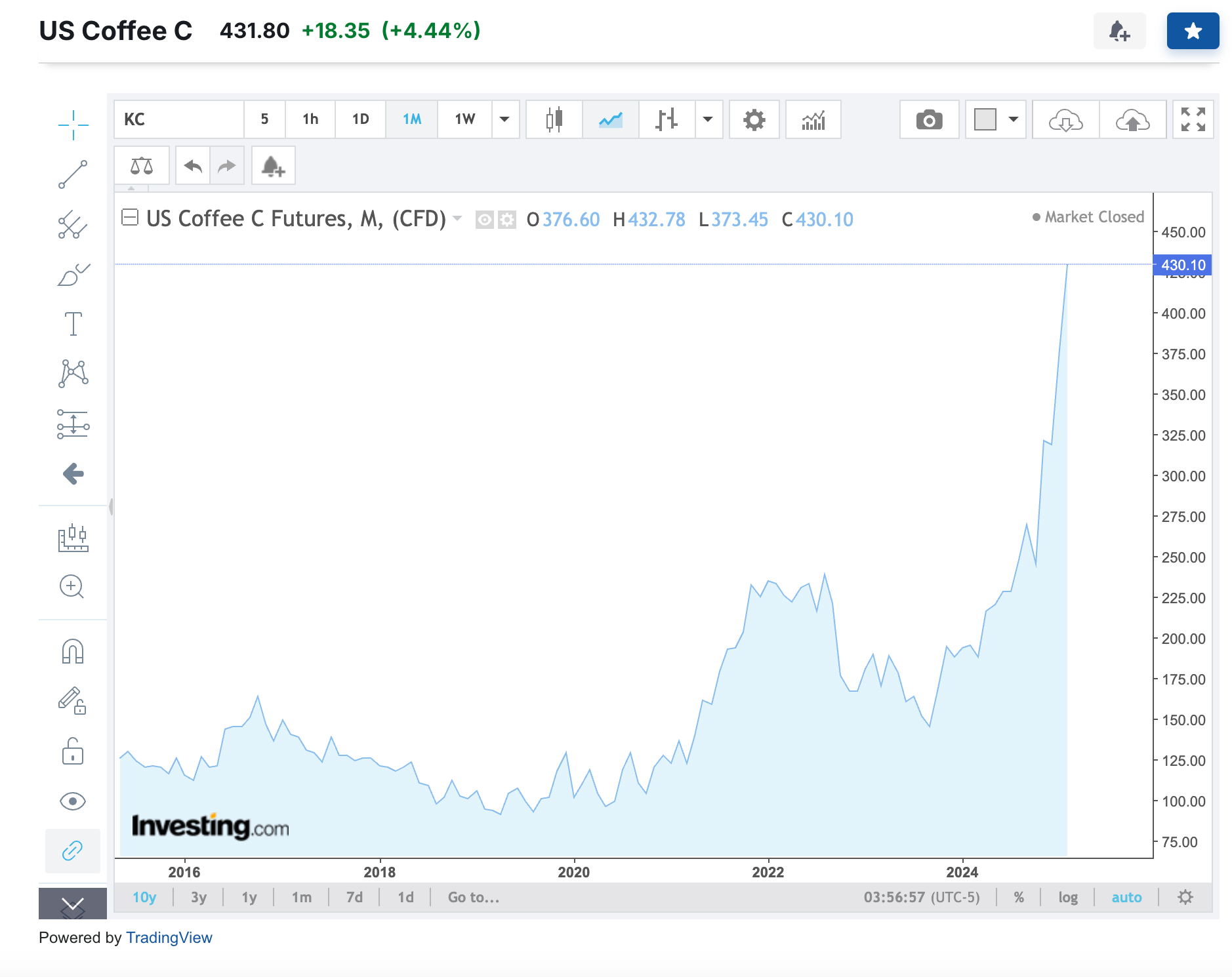Collapse the US Coffee C Futures legend
Viewport: 1232px width, 977px height.
(x=130, y=218)
